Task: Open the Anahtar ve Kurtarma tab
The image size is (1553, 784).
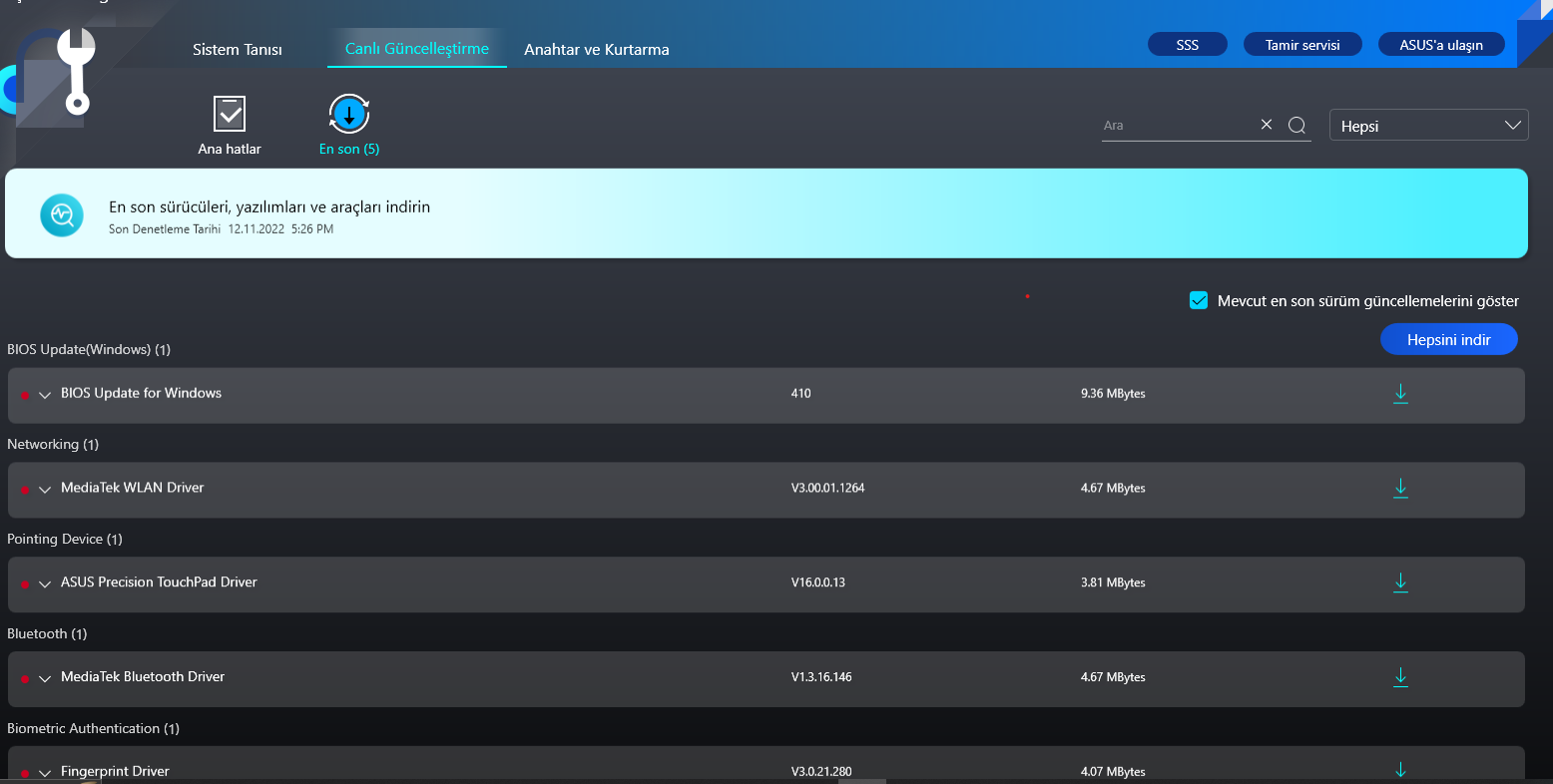Action: click(x=597, y=49)
